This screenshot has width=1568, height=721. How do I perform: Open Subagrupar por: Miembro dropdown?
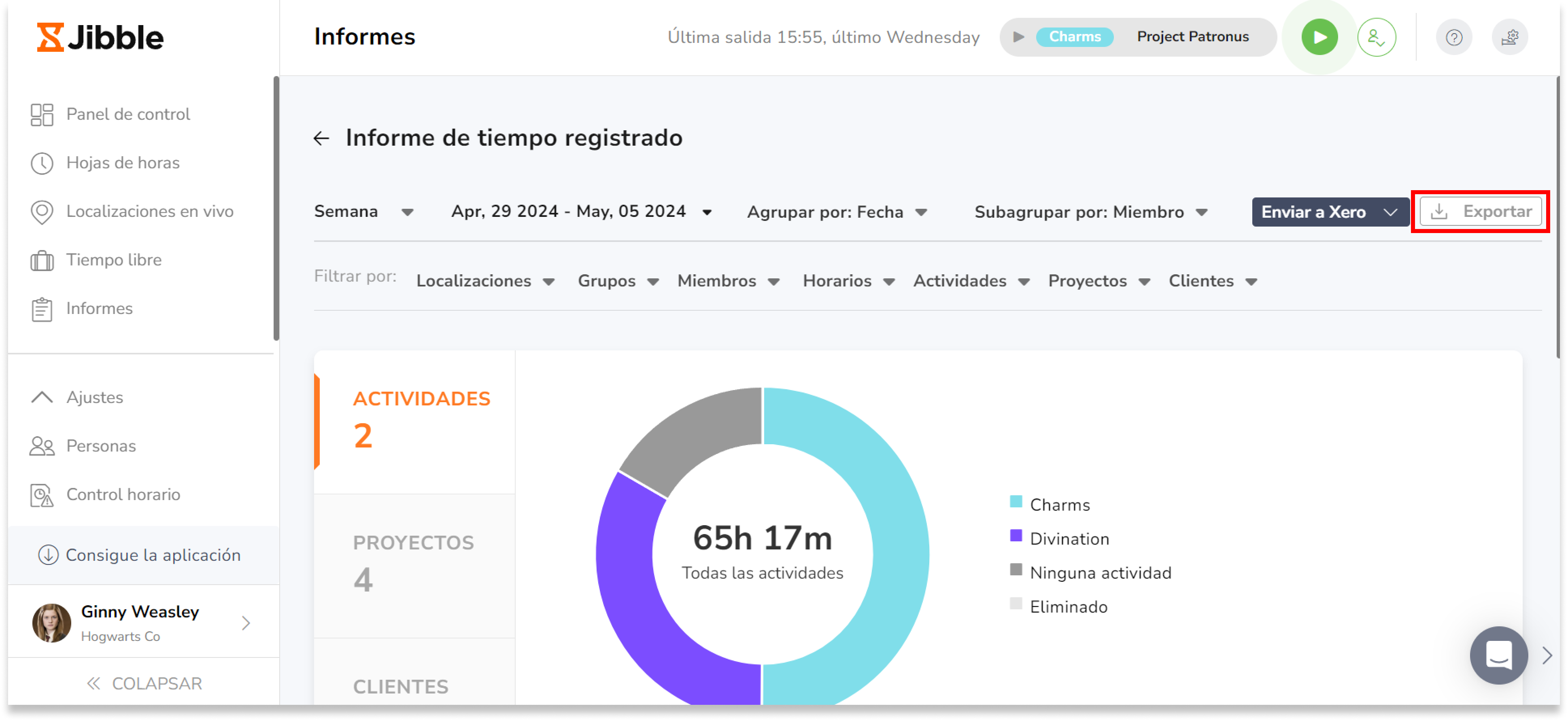1091,212
